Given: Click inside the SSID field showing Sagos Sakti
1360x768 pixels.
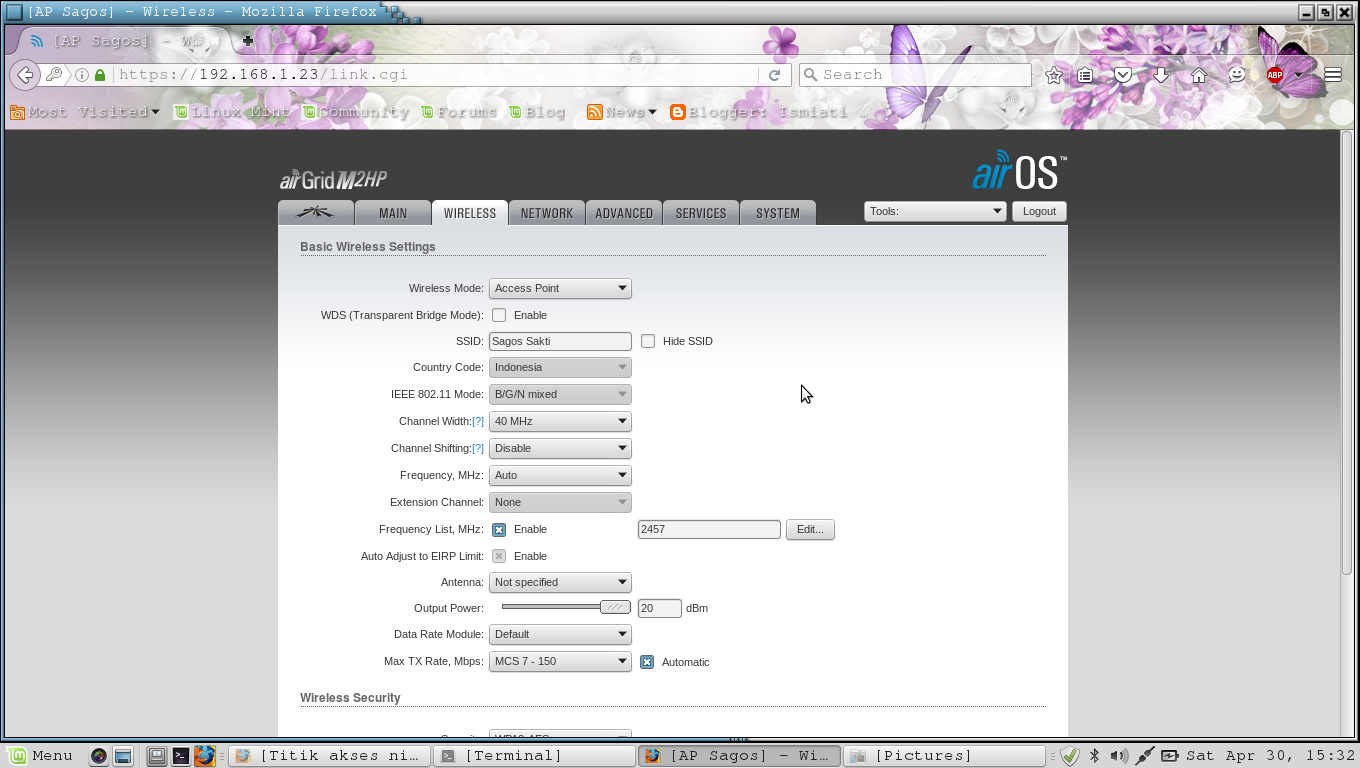Looking at the screenshot, I should coord(559,341).
